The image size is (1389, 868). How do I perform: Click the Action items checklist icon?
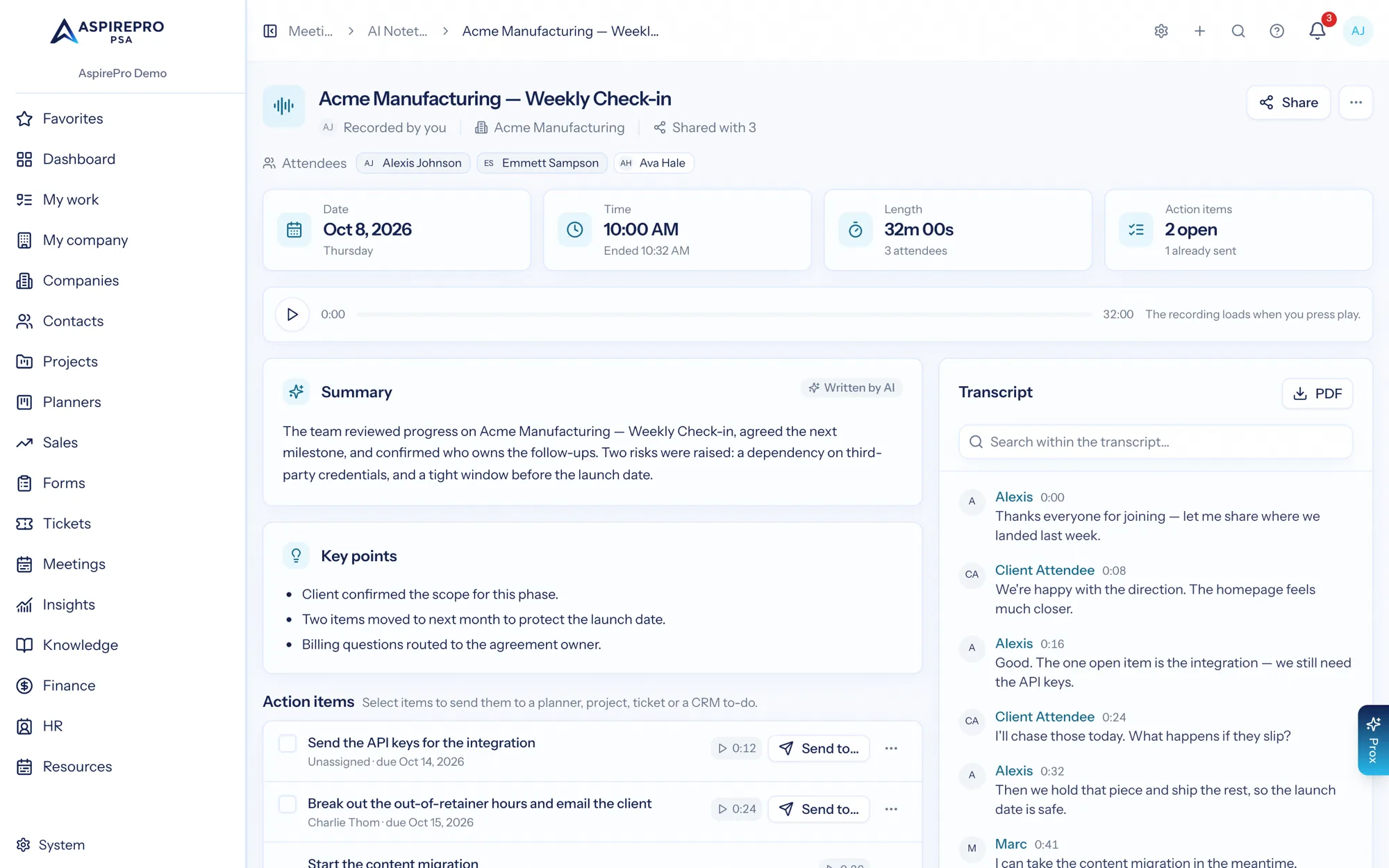pyautogui.click(x=1136, y=230)
